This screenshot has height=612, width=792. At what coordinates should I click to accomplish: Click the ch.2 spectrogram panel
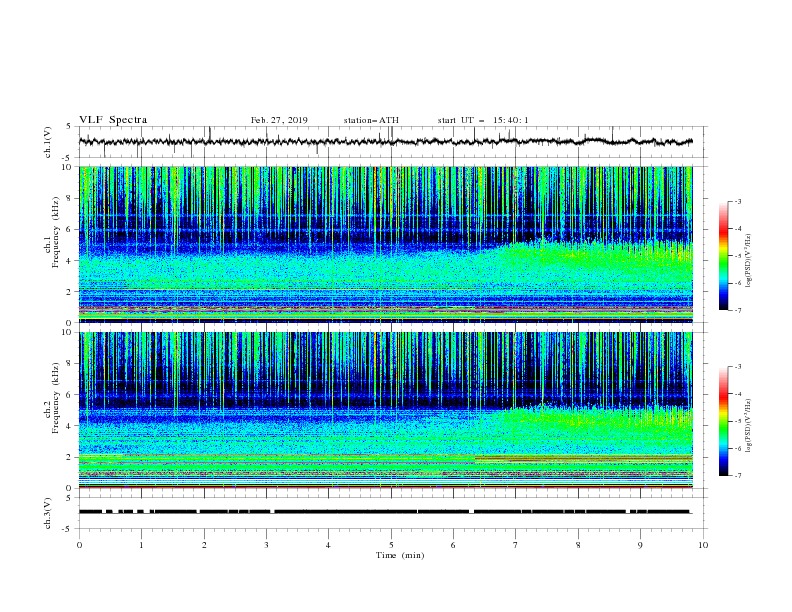pos(386,410)
